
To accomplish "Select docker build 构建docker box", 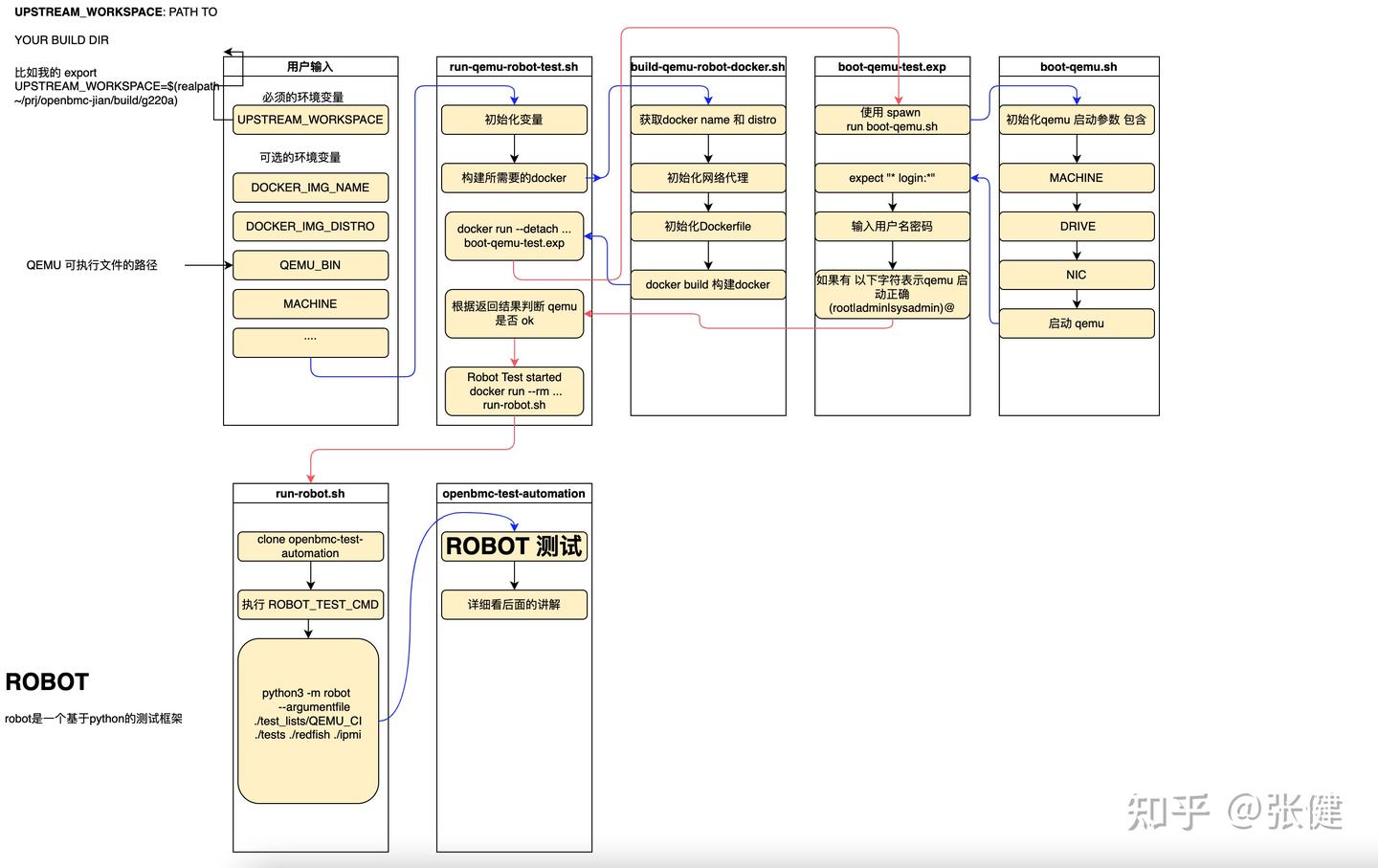I will 708,284.
